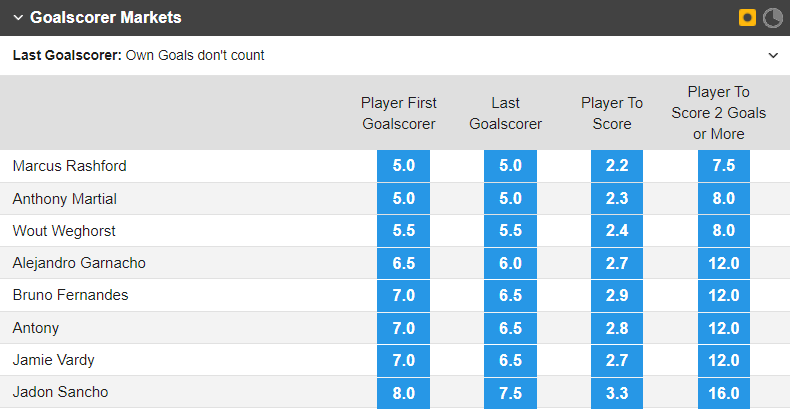
Task: Pick Alejandro Garnacho 2+ goals at 12.0
Action: pyautogui.click(x=724, y=263)
